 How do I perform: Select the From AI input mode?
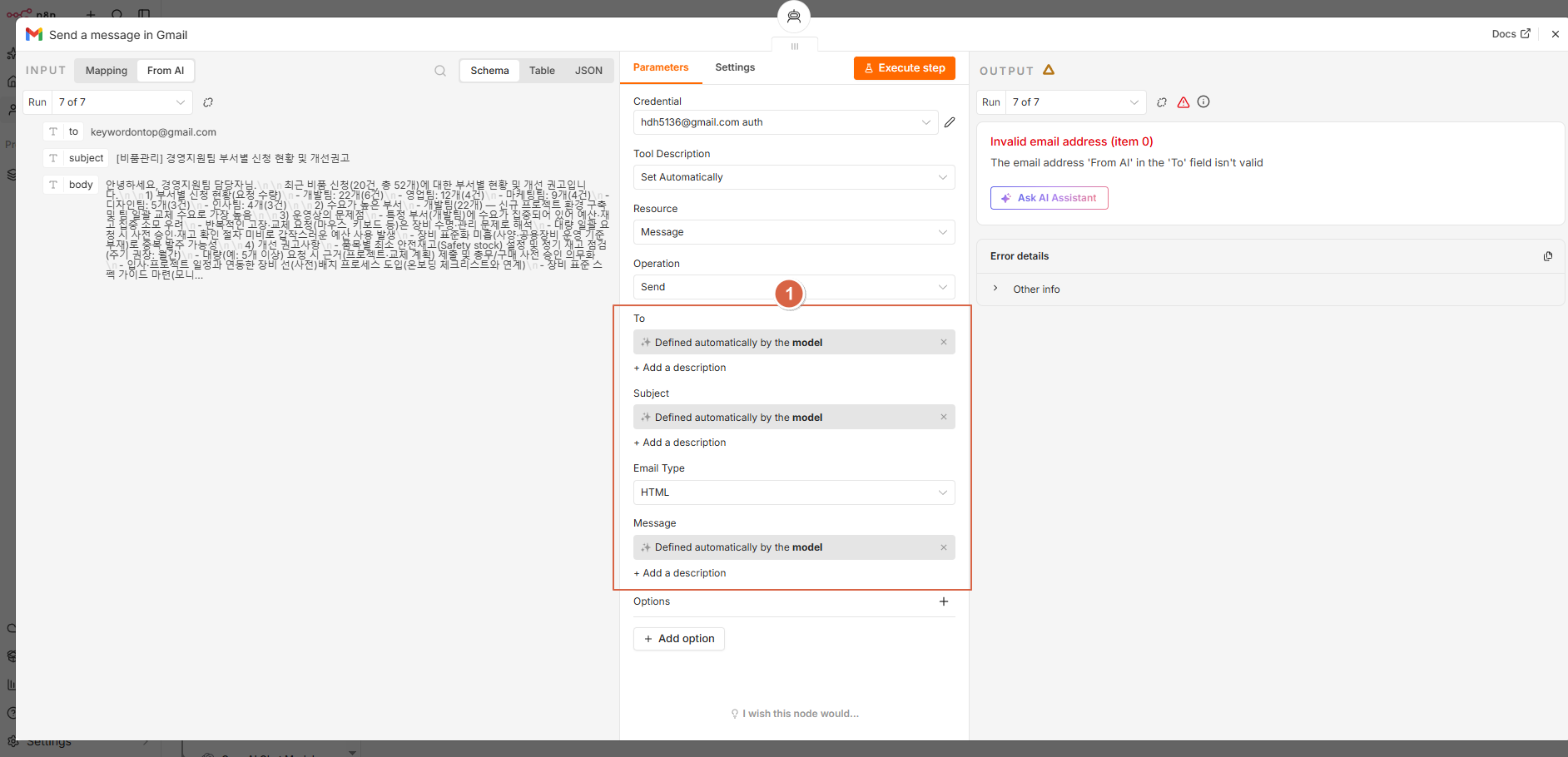166,71
